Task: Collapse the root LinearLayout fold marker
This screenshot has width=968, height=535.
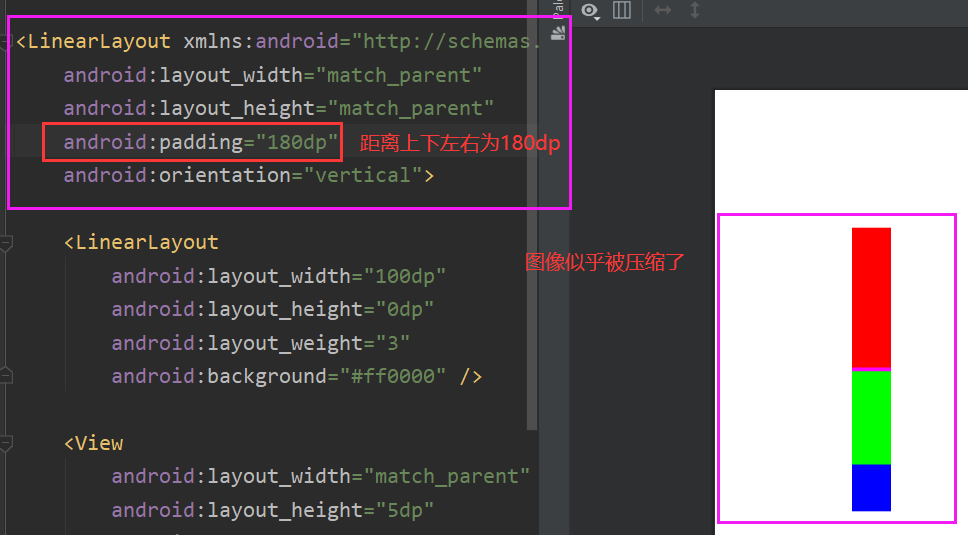Action: (6, 42)
